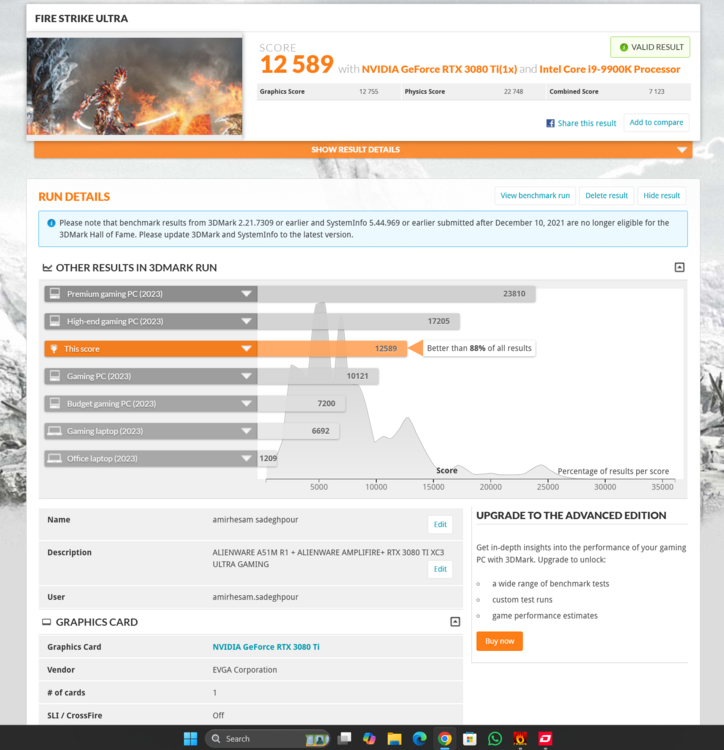Open Copilot from the taskbar
Screen dimensions: 724x750
[369, 739]
